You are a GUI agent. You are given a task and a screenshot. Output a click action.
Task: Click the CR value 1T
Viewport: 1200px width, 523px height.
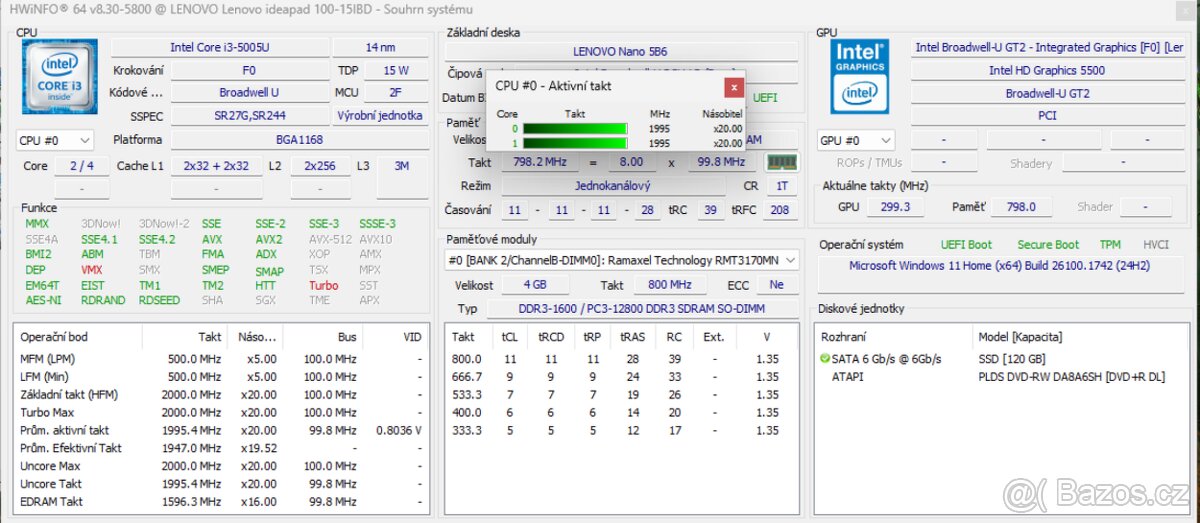click(x=780, y=186)
